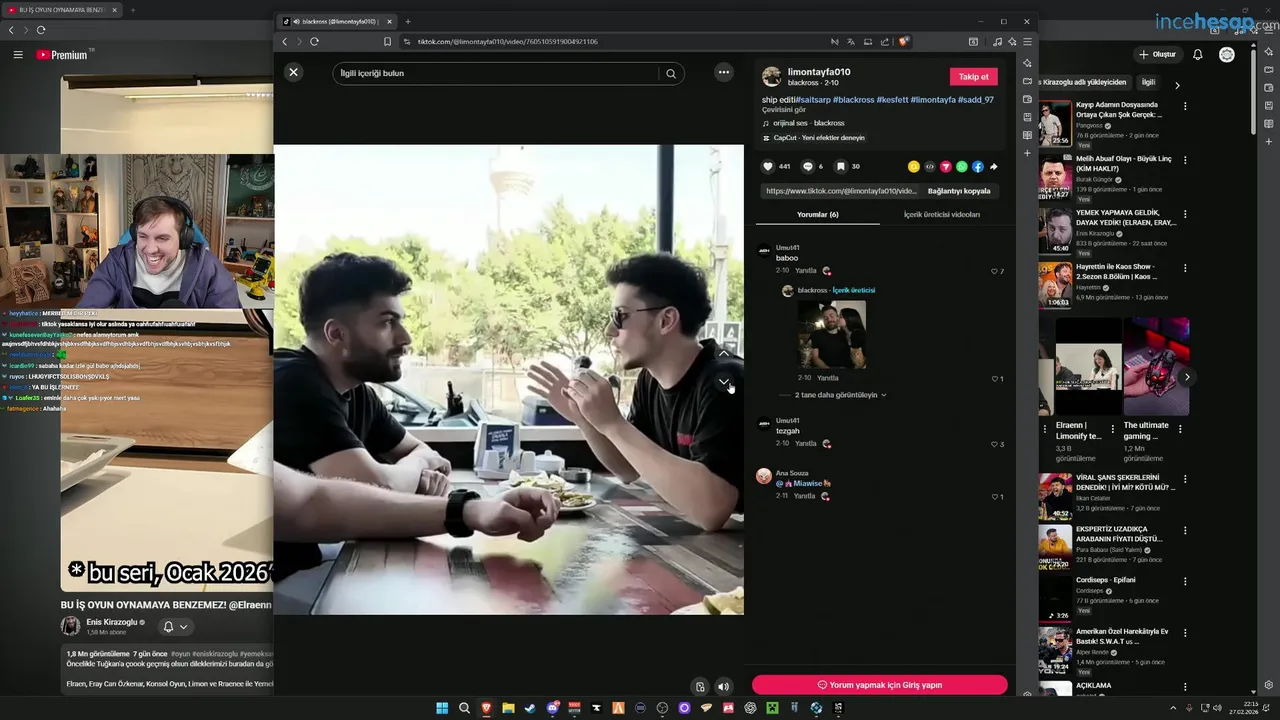1280x720 pixels.
Task: Open options menu for 'Melih Abuaf Olayı' video
Action: (x=1185, y=160)
